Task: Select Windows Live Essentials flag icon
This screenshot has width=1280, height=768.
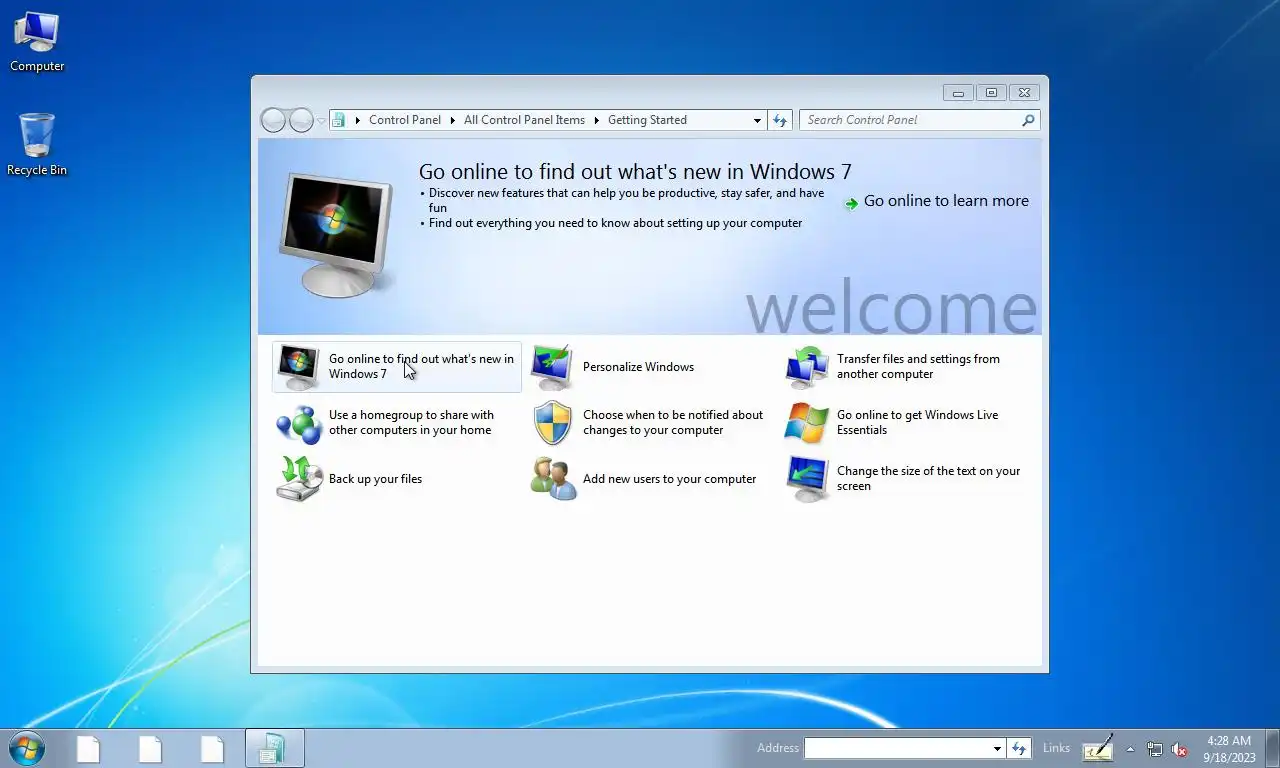Action: click(x=807, y=423)
